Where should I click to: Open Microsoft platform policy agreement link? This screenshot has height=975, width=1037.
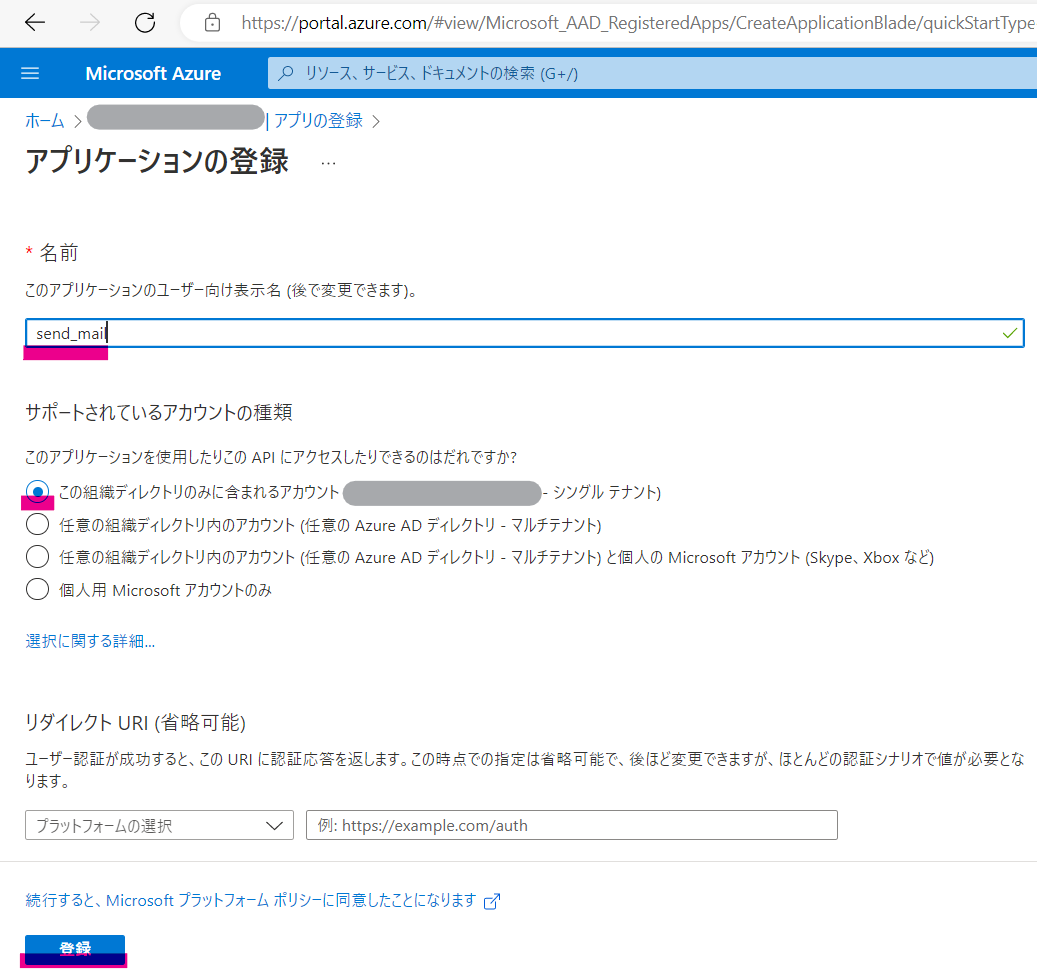(251, 900)
